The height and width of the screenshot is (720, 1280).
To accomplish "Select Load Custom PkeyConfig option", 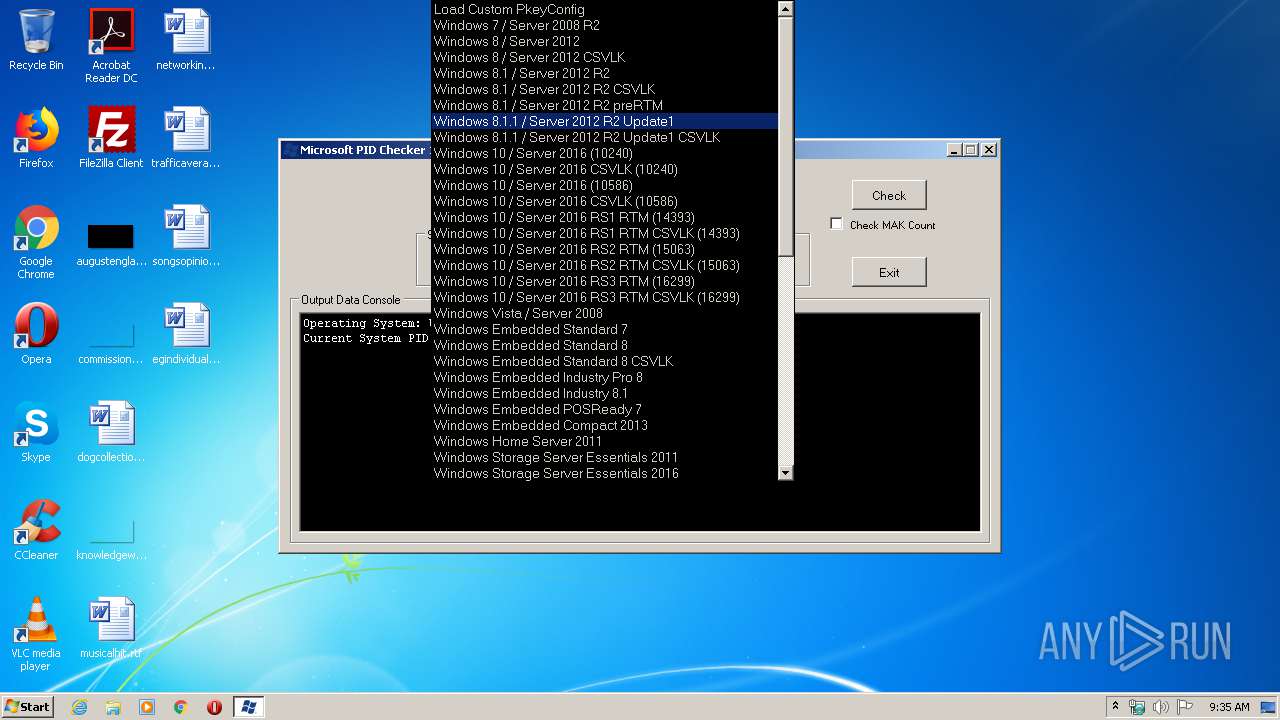I will click(x=604, y=9).
